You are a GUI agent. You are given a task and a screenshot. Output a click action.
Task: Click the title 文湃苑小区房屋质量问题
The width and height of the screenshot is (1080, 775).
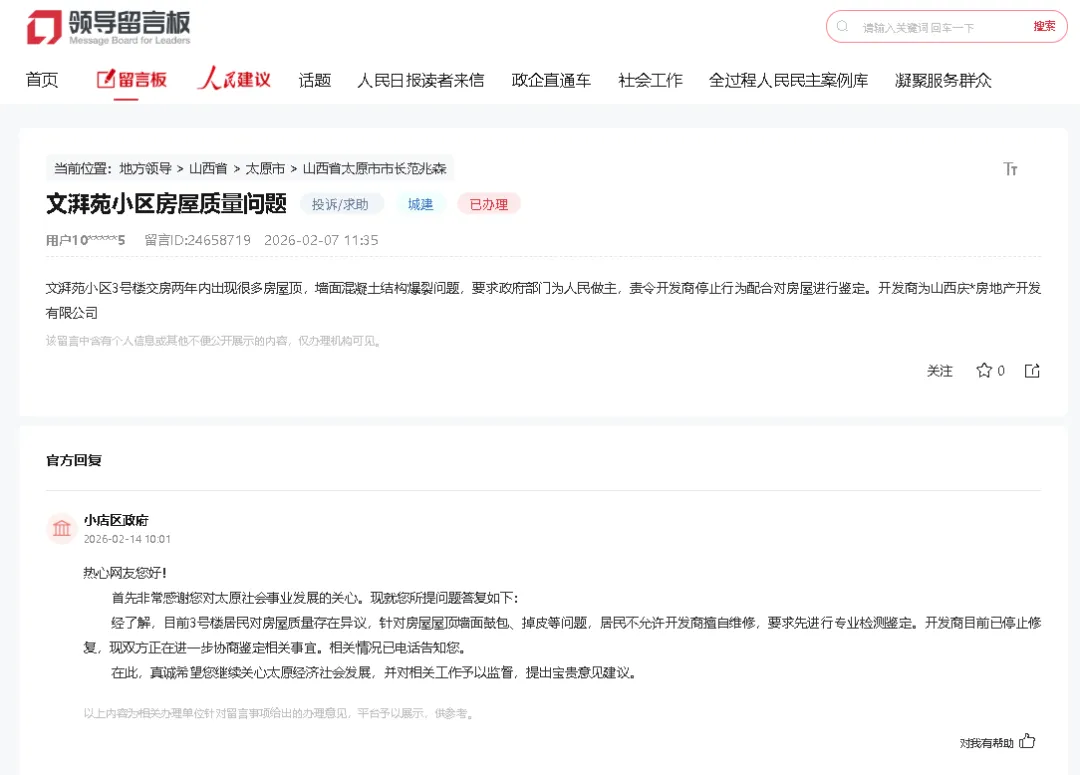click(x=166, y=204)
